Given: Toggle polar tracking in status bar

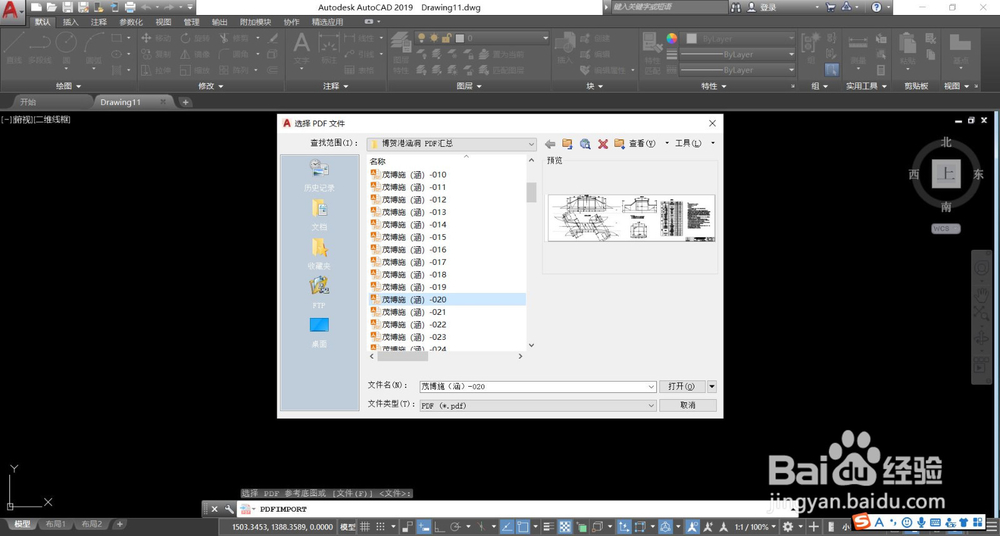Looking at the screenshot, I should [455, 527].
